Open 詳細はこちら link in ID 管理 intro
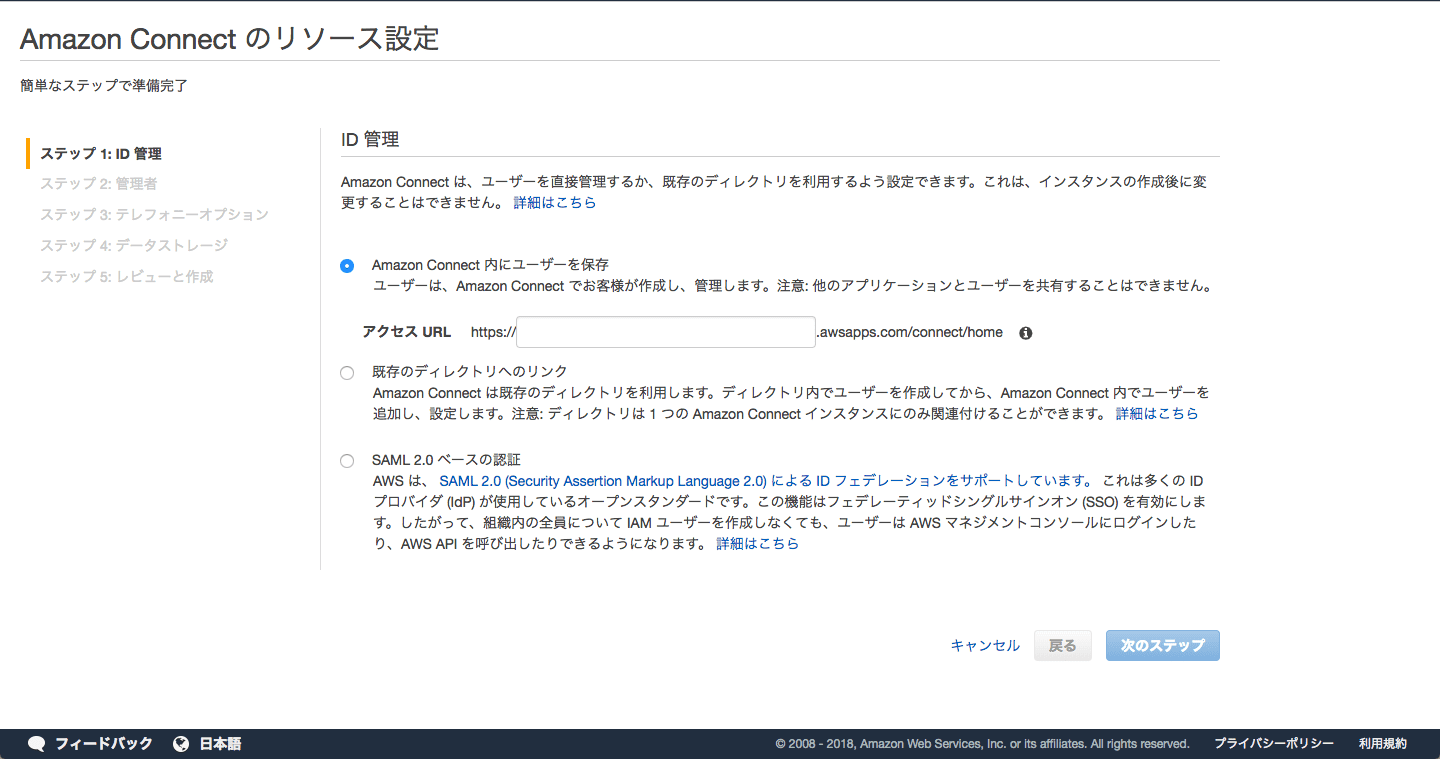 coord(555,203)
